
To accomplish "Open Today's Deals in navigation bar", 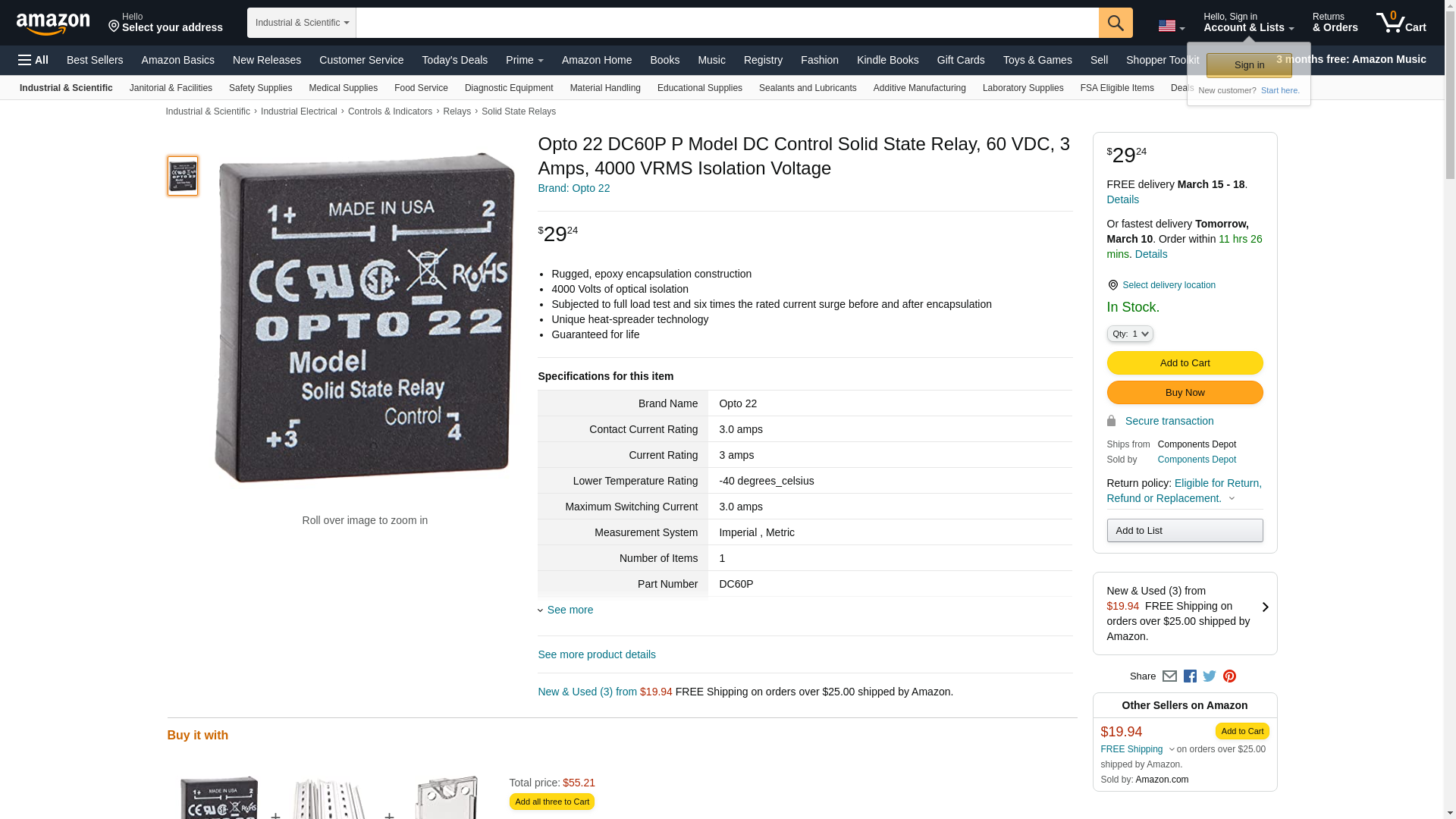I will [x=455, y=60].
